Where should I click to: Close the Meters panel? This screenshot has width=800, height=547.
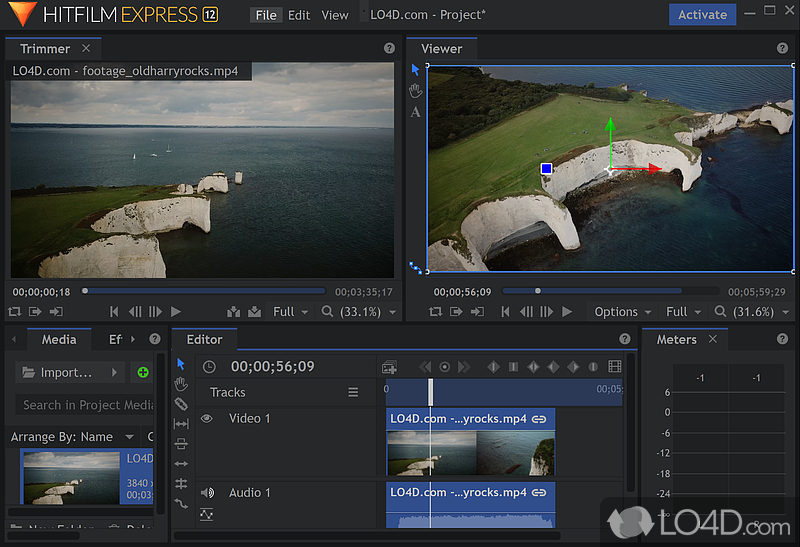(713, 339)
